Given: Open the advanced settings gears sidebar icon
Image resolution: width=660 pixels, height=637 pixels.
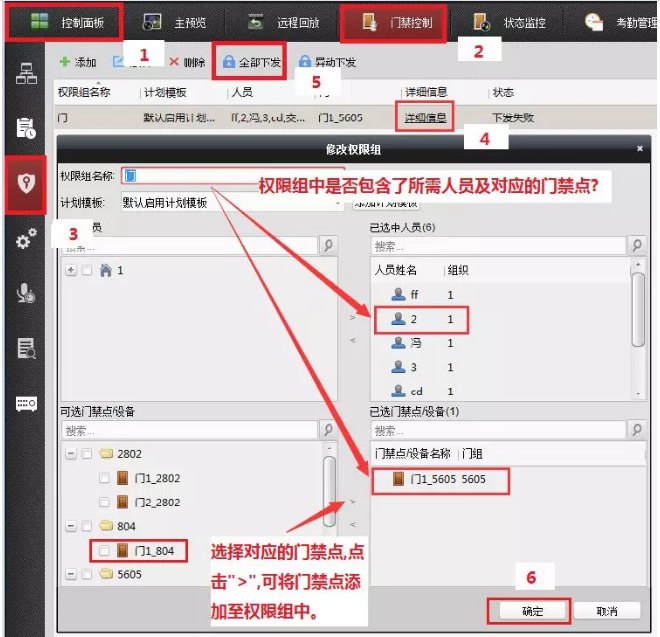Looking at the screenshot, I should tap(26, 238).
